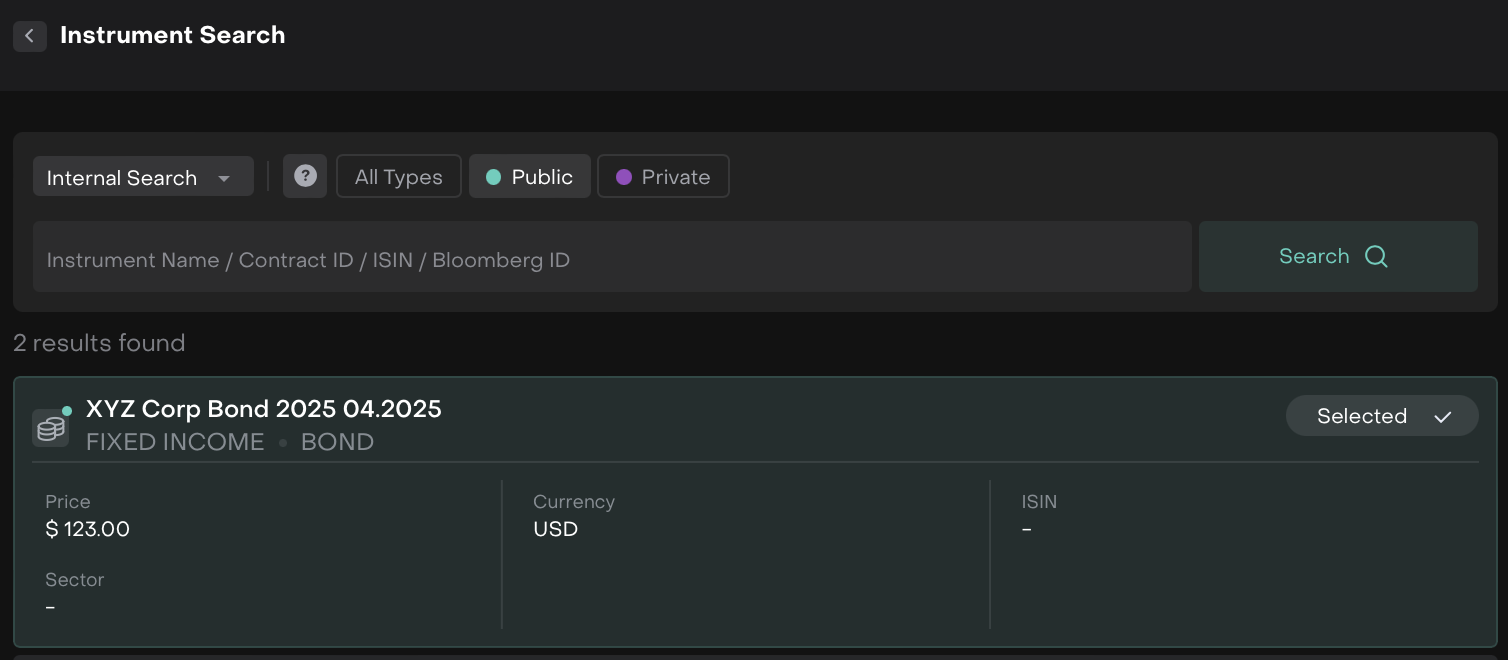Toggle the Private instrument filter
The height and width of the screenshot is (660, 1508).
click(x=663, y=177)
